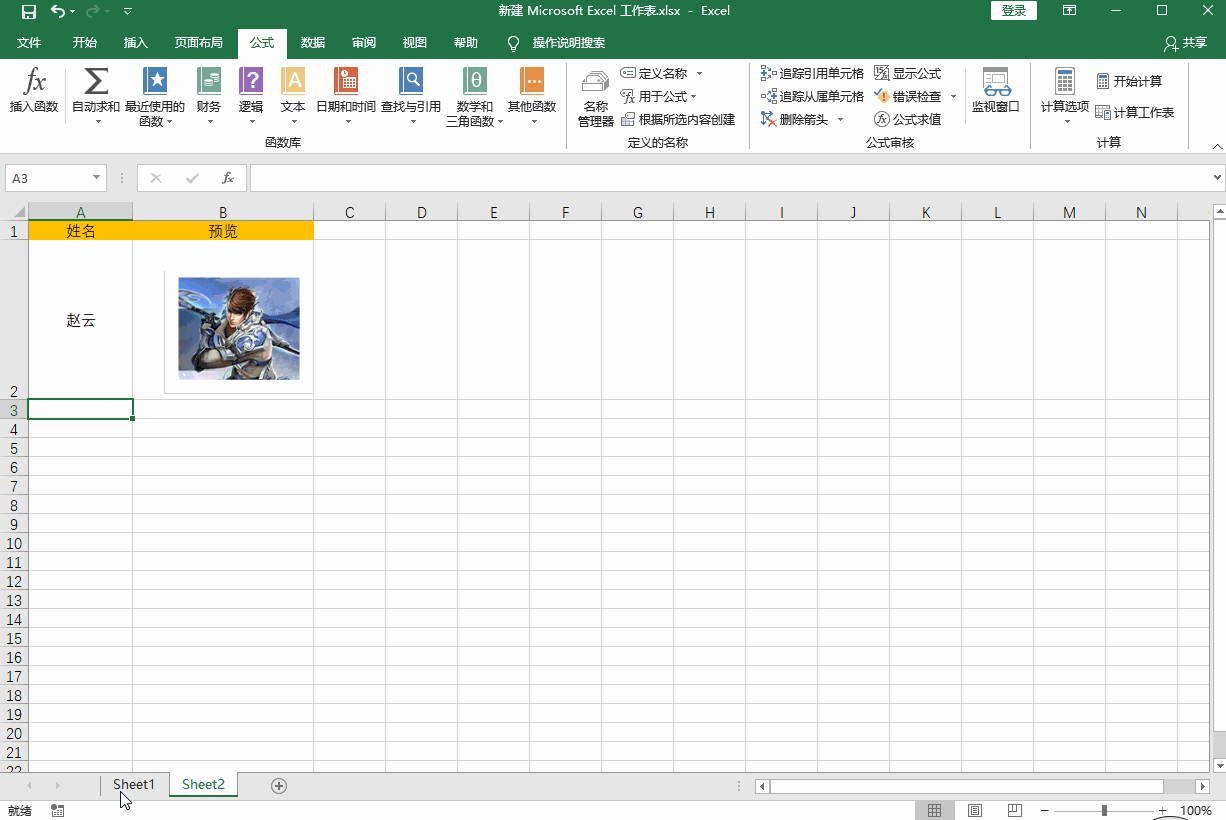Click the Select All corner triangle

pos(19,212)
